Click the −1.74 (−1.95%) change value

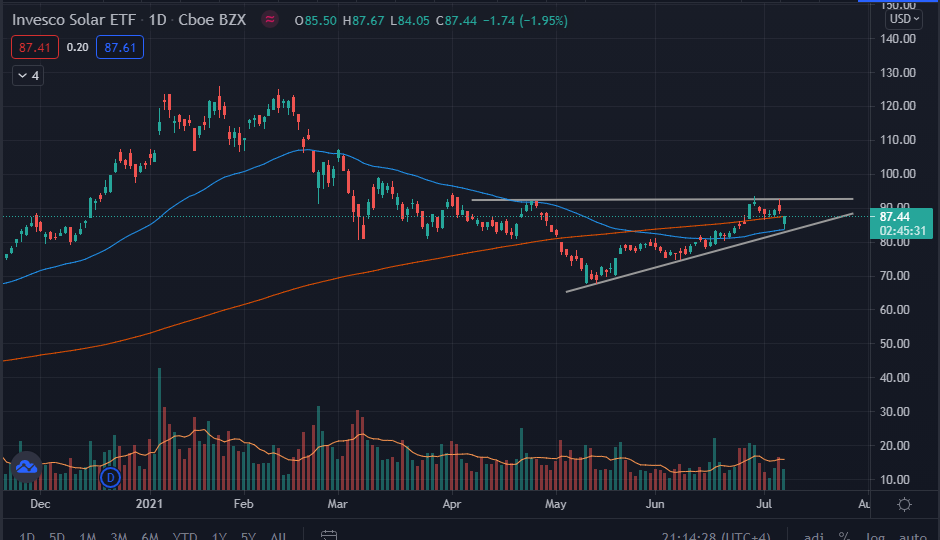[525, 20]
